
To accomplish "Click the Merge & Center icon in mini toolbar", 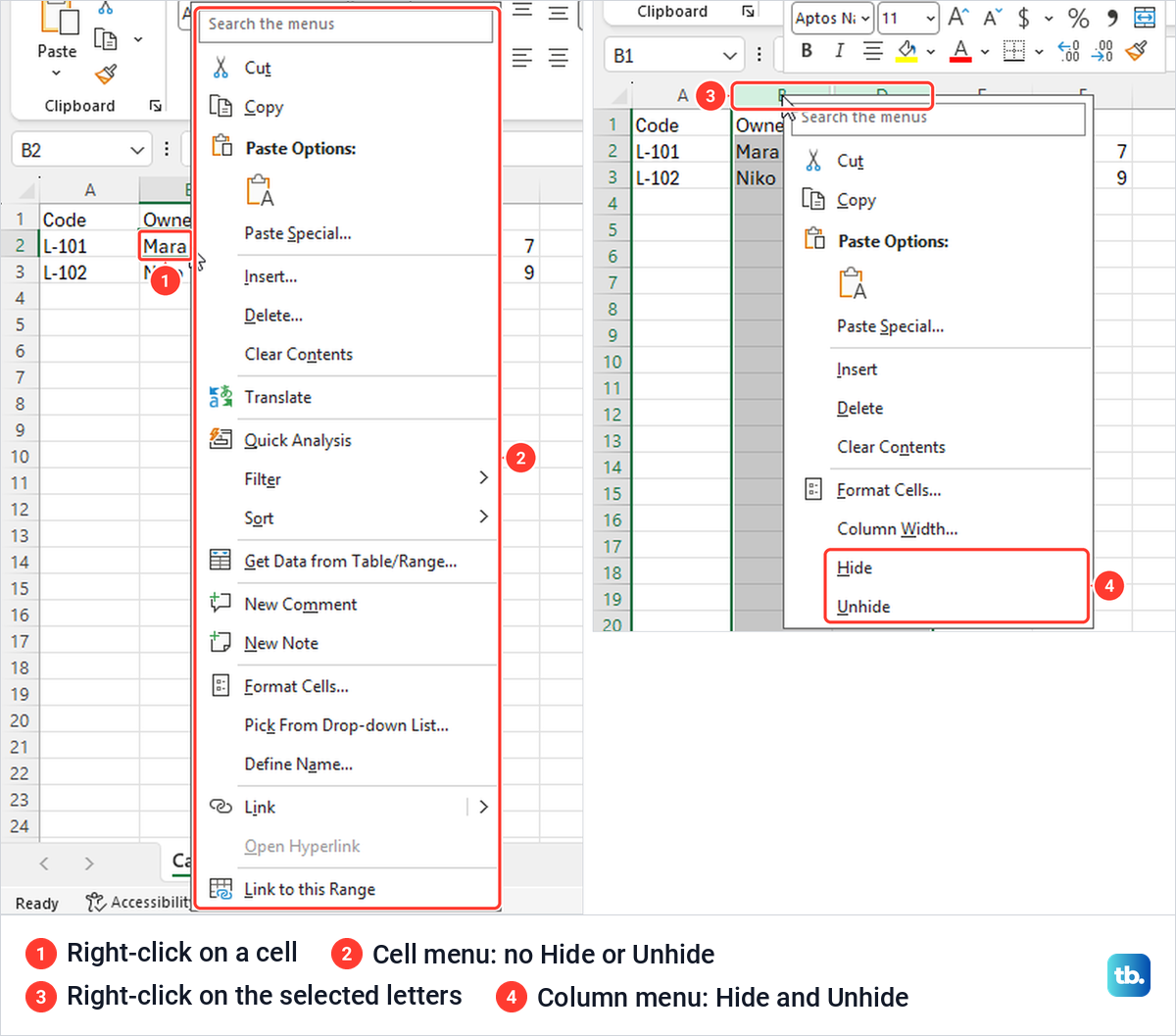I will pos(1144,18).
